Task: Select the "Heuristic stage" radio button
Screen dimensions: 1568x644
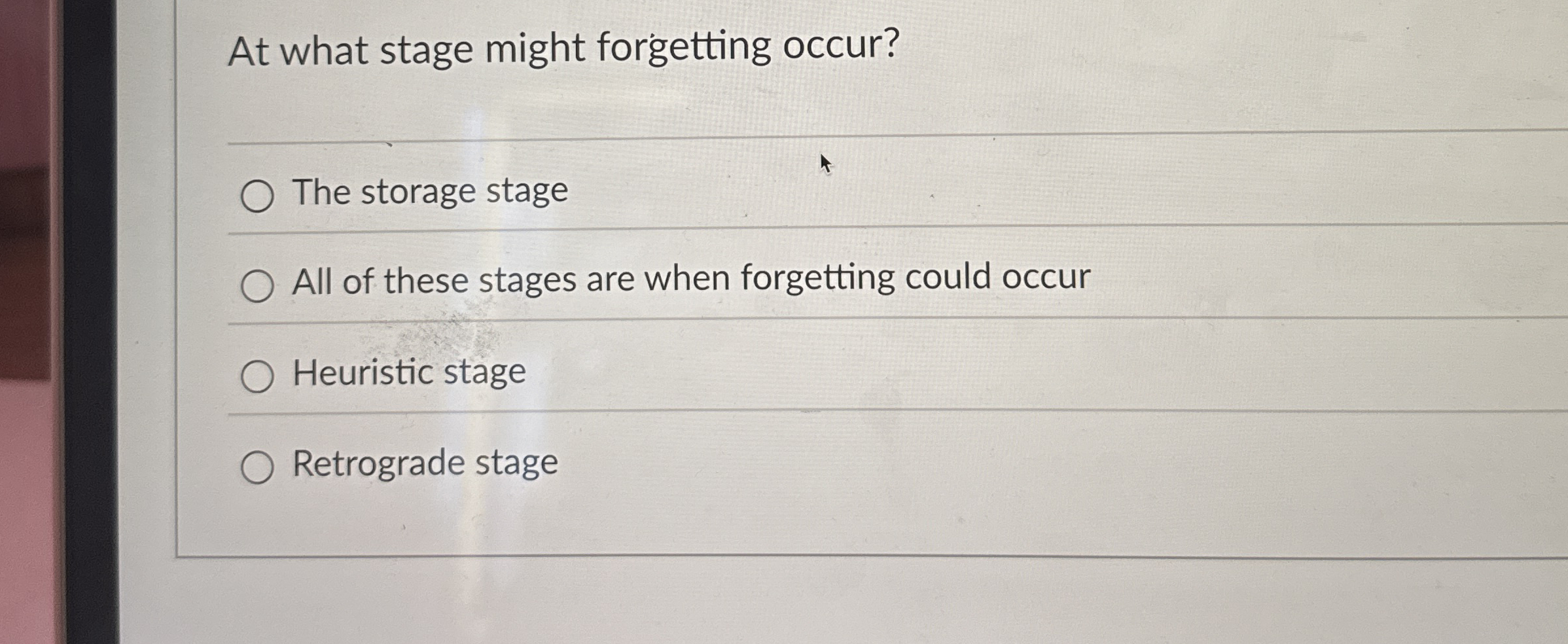Action: tap(258, 376)
